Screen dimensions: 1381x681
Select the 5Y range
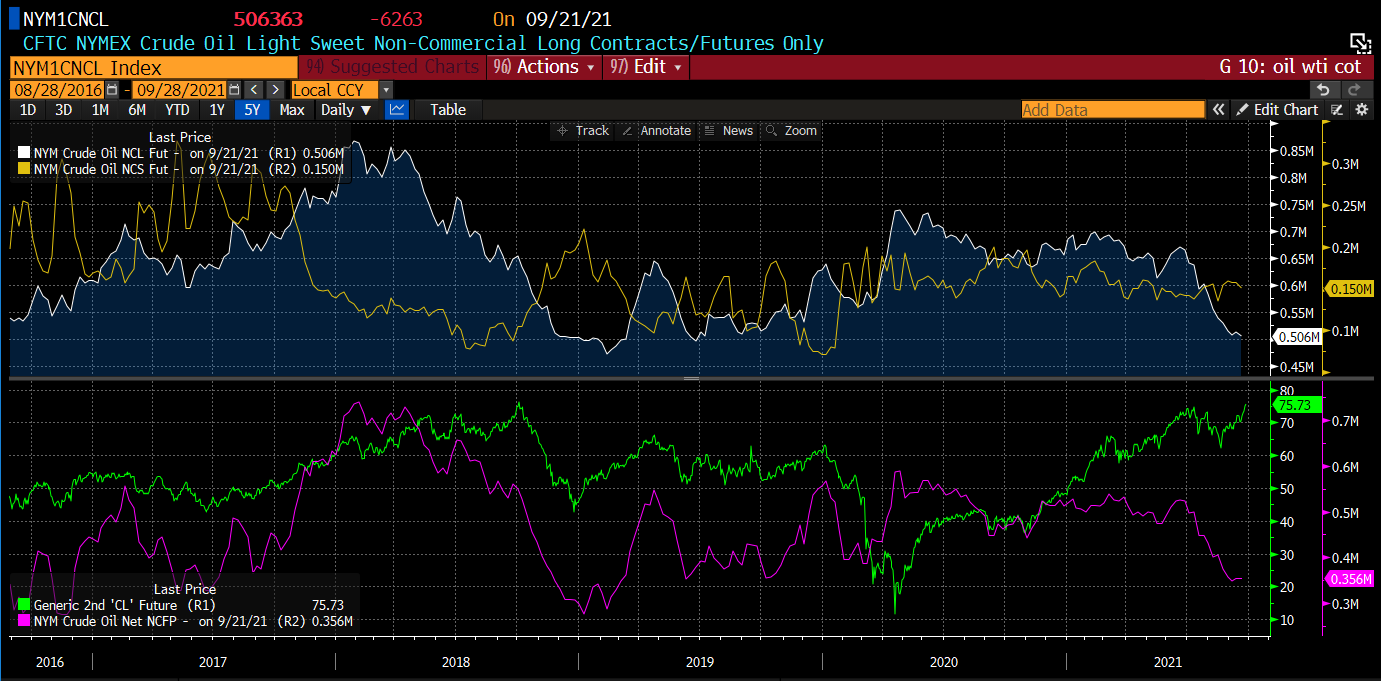(252, 110)
